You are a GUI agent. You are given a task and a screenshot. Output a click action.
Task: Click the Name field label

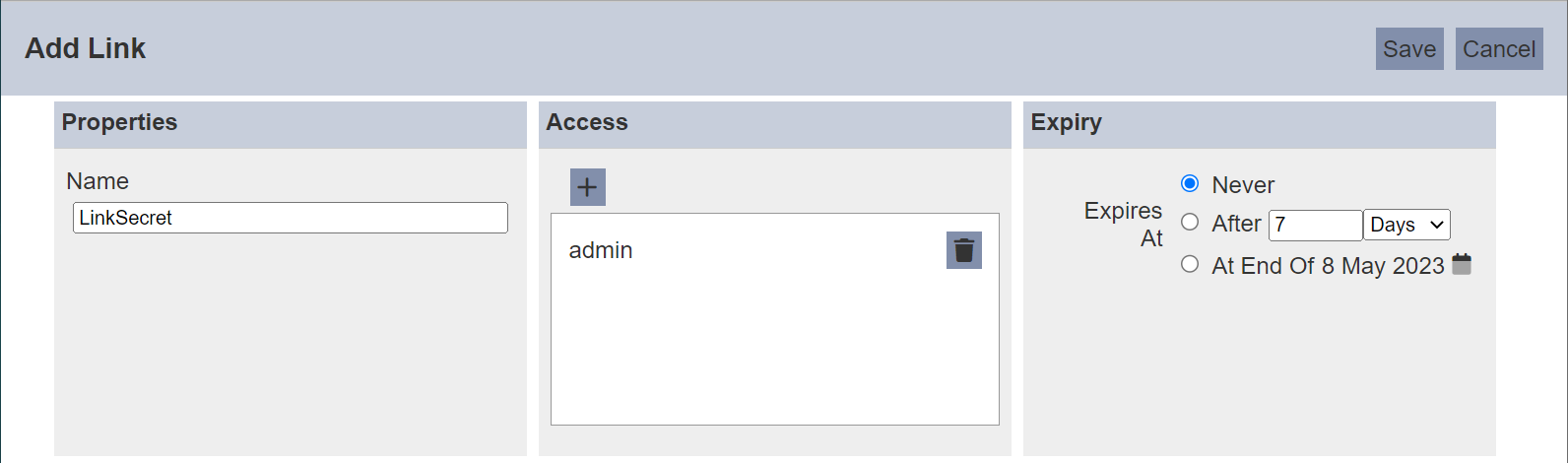[98, 181]
